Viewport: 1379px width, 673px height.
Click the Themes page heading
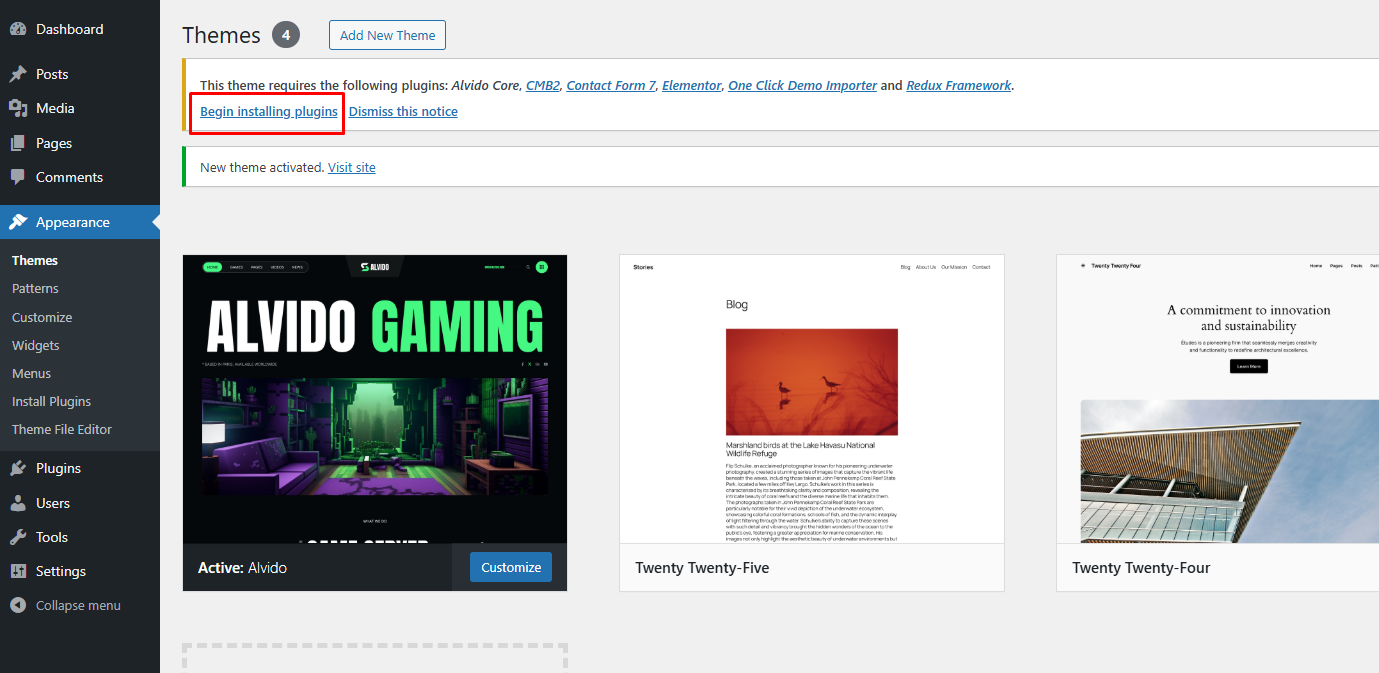click(222, 35)
